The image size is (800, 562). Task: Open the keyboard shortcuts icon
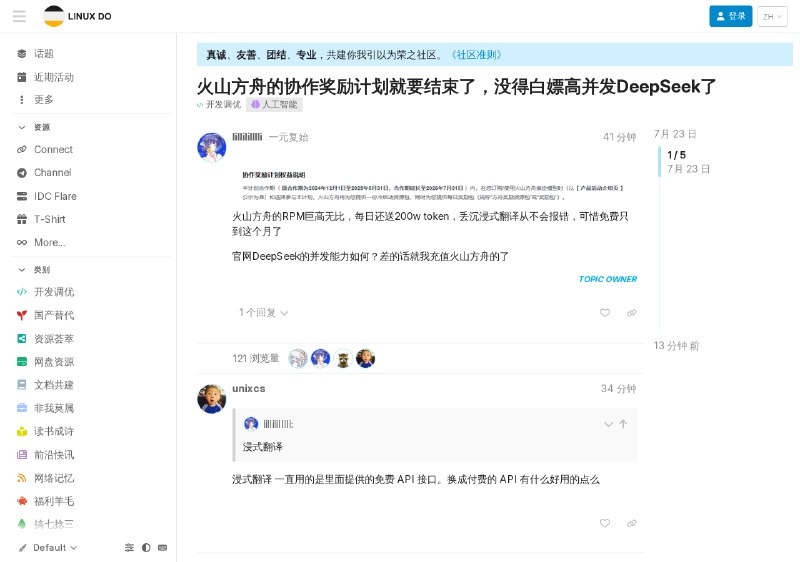tap(162, 547)
